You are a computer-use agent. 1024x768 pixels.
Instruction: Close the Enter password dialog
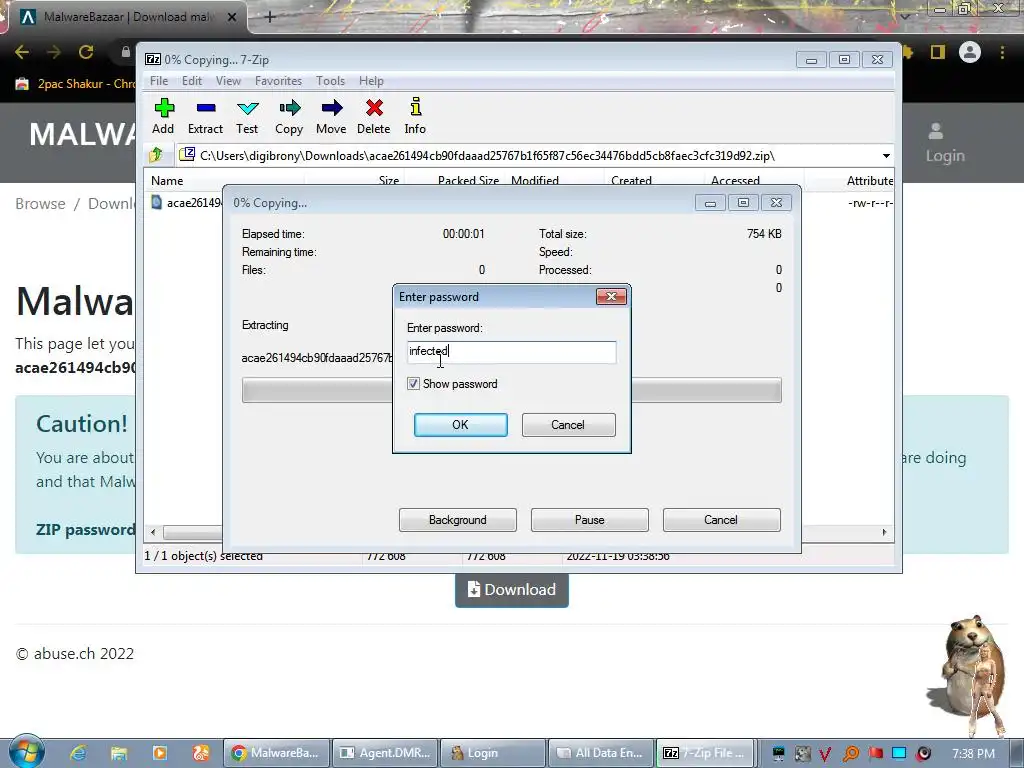click(611, 296)
